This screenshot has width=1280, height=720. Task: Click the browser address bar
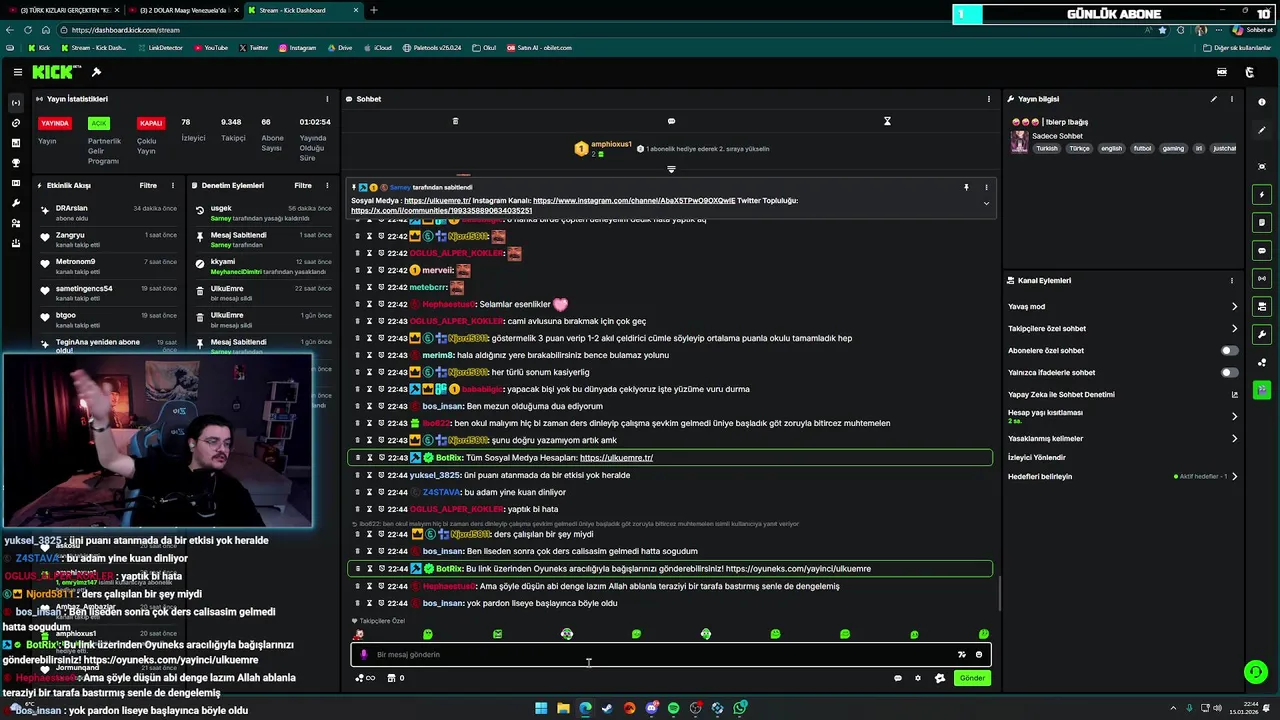(x=600, y=30)
